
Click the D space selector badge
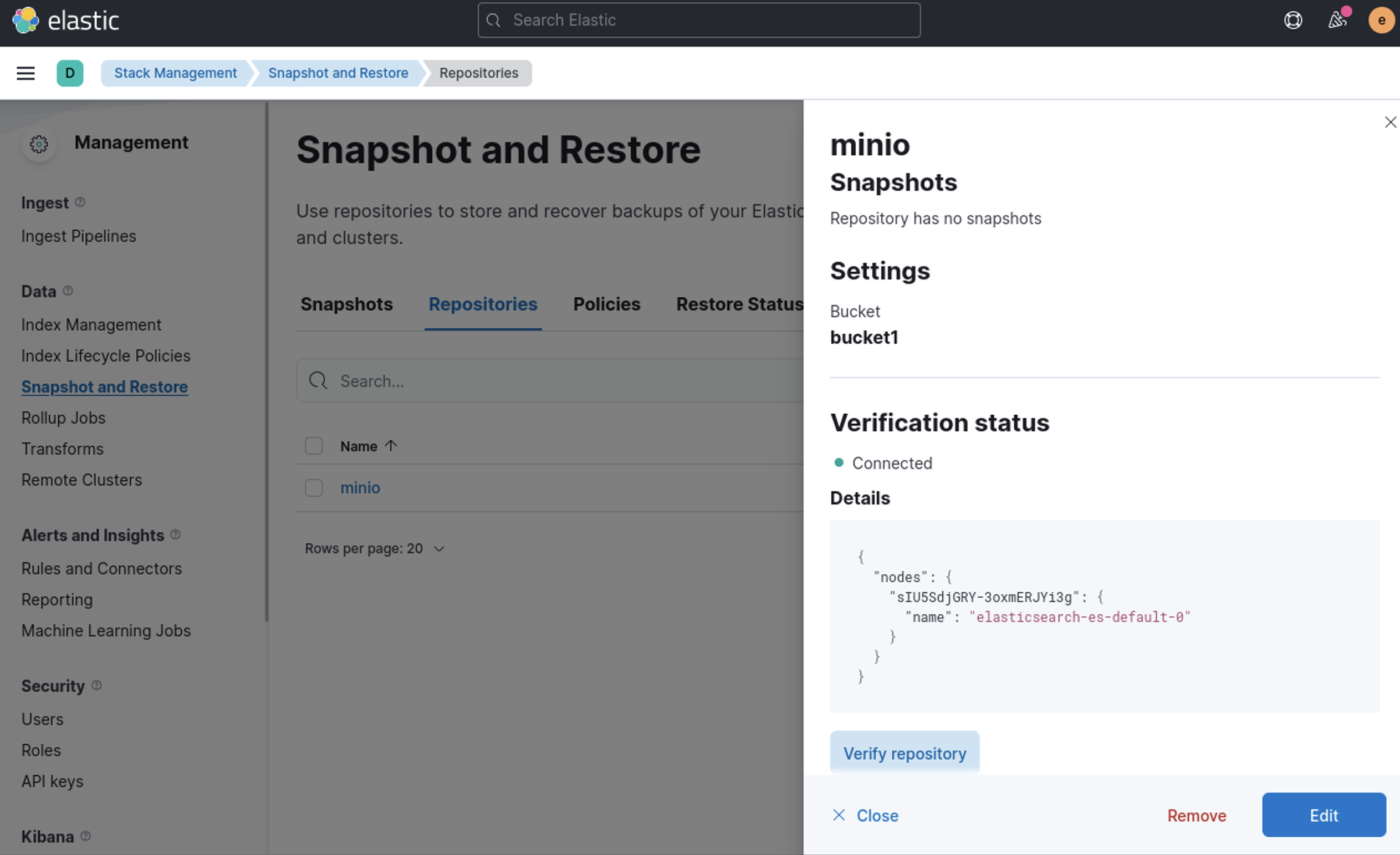tap(70, 73)
